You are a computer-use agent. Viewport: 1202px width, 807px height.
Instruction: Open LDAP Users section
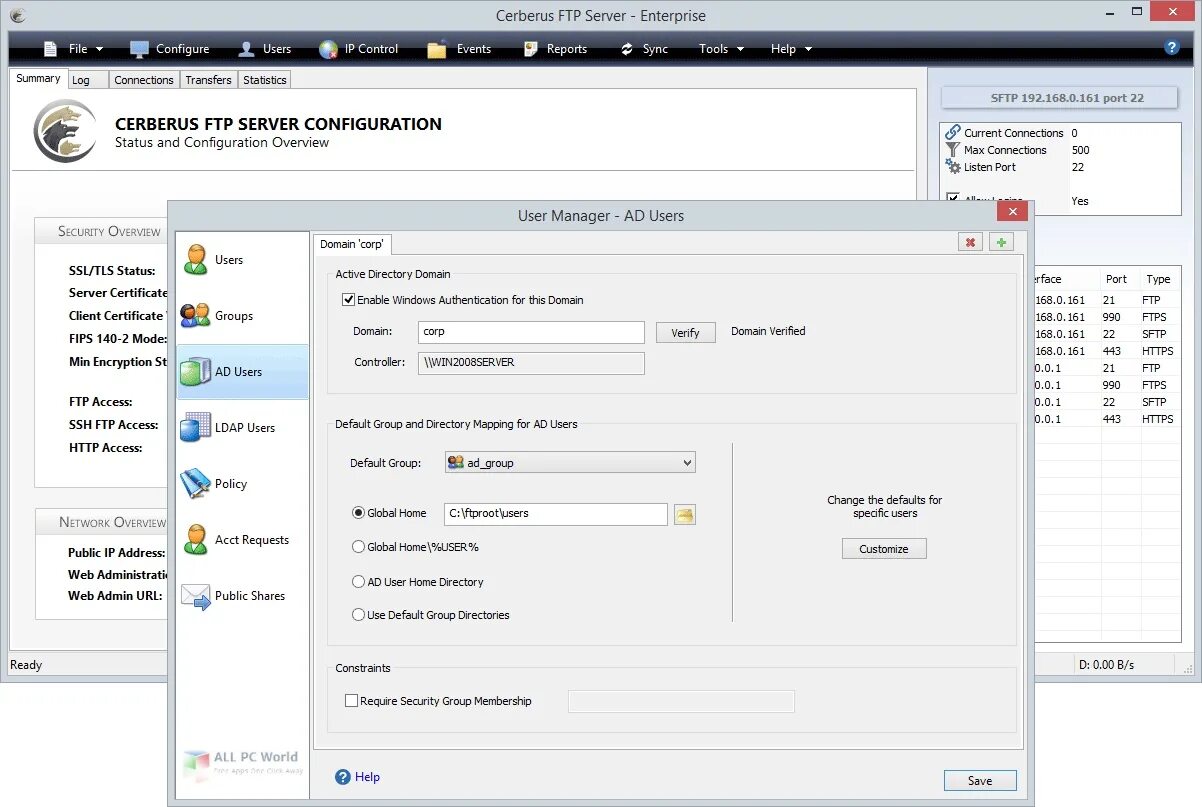pos(242,428)
